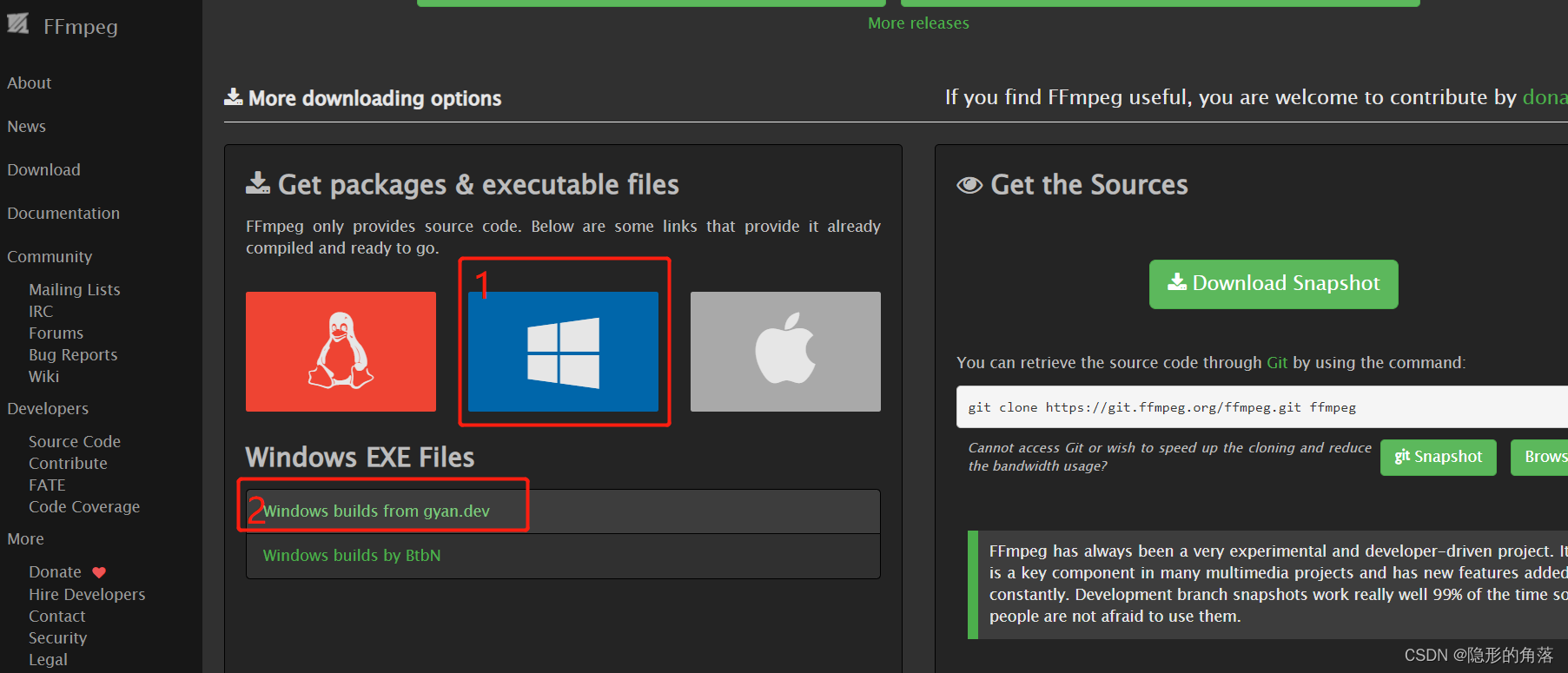The image size is (1568, 673).
Task: Click the FFmpeg site title text
Action: tap(81, 26)
